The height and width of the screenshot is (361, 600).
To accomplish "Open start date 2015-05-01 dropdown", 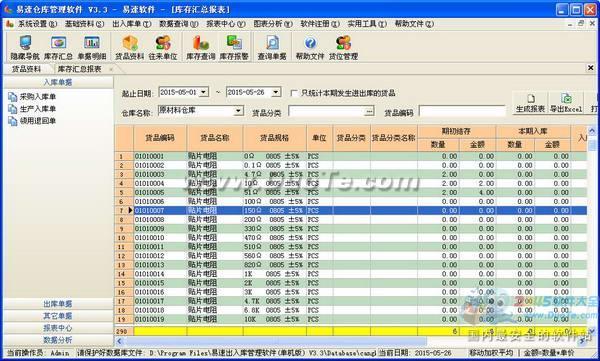I will coord(204,92).
